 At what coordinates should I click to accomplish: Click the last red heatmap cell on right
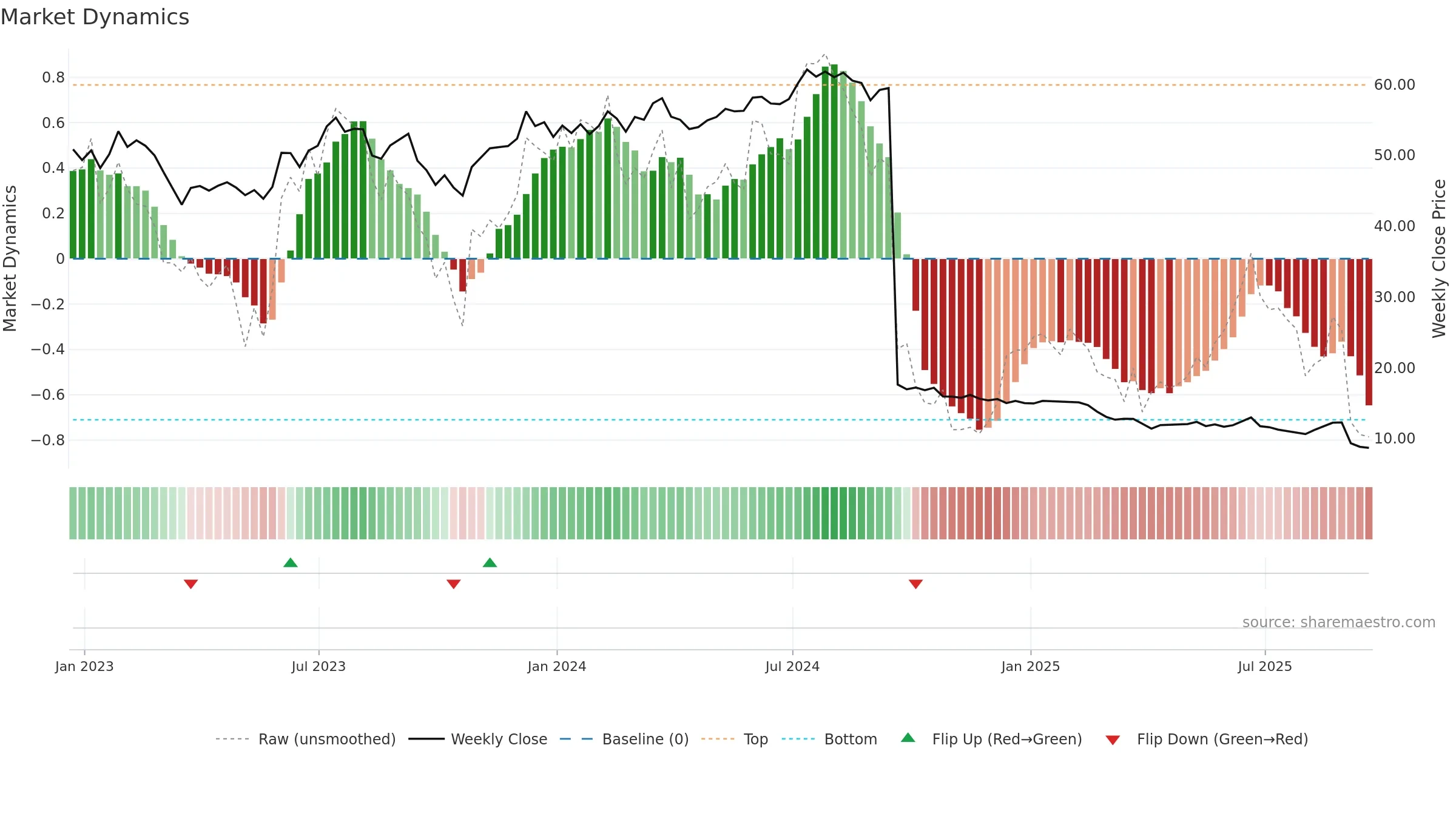[1369, 513]
